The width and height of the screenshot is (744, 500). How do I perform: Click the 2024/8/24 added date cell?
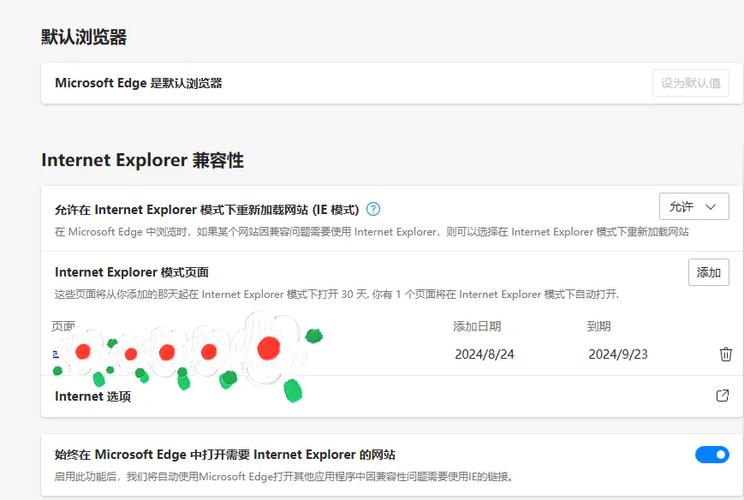[484, 354]
